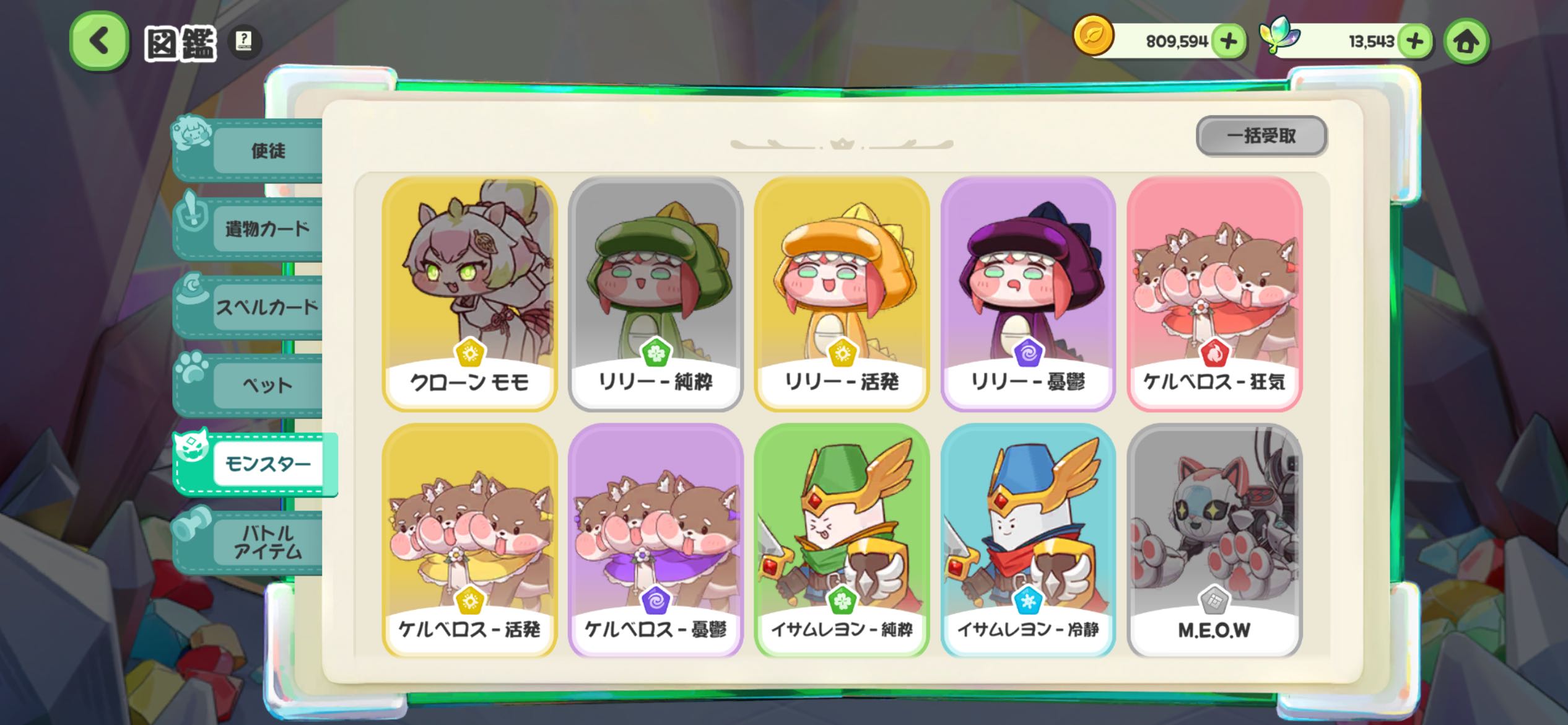Viewport: 1568px width, 725px height.
Task: Click the gold coin currency icon
Action: [1093, 35]
